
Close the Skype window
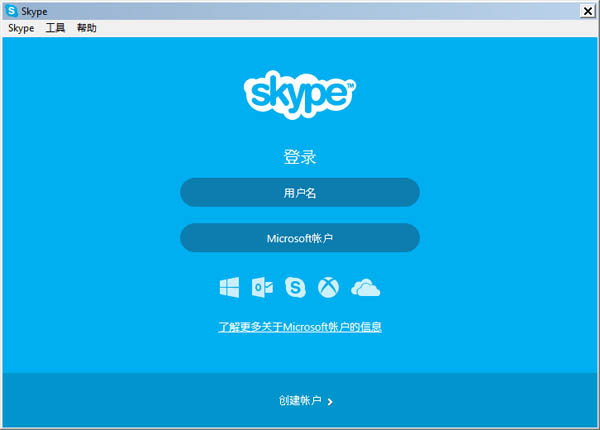pos(587,11)
